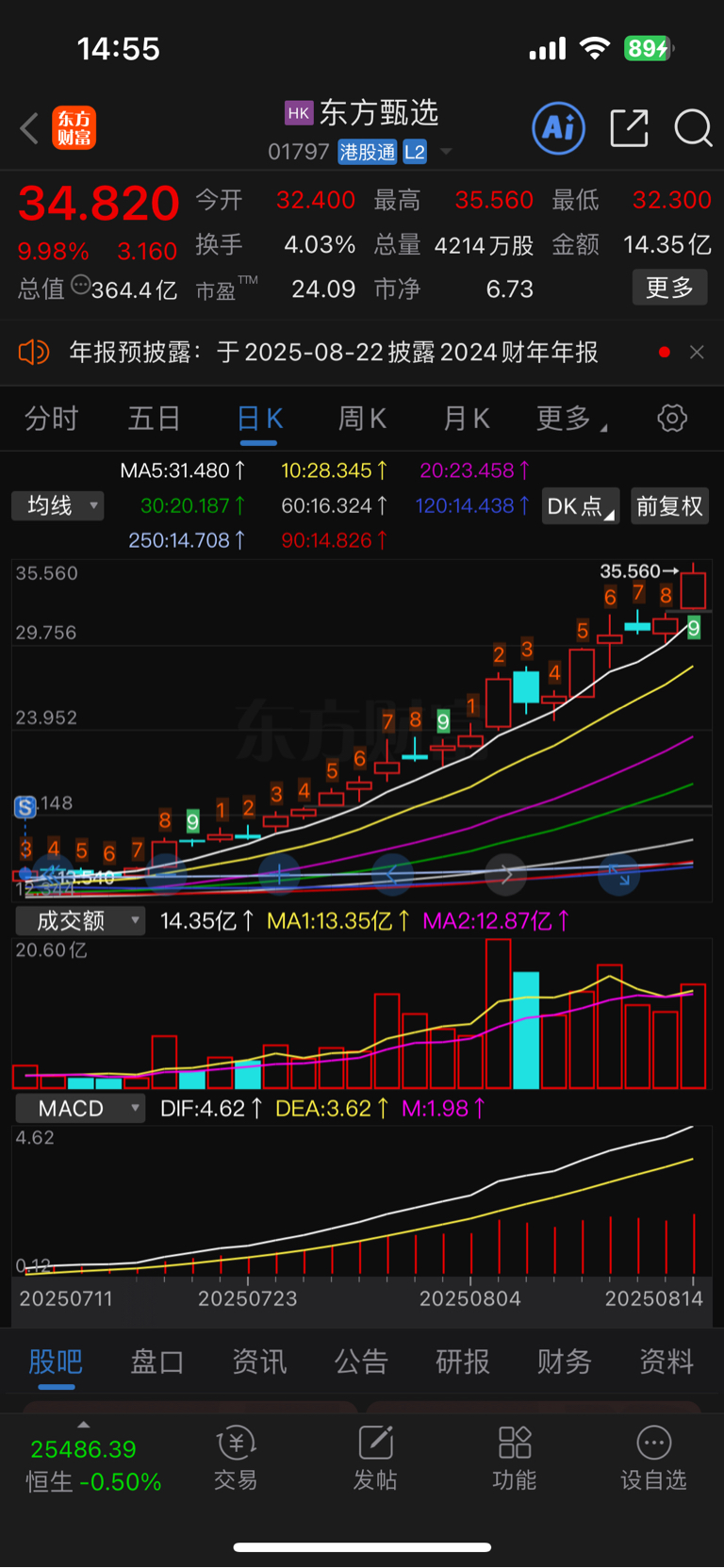Tap the 20:23.458 moving average value
The width and height of the screenshot is (724, 1568).
[475, 470]
